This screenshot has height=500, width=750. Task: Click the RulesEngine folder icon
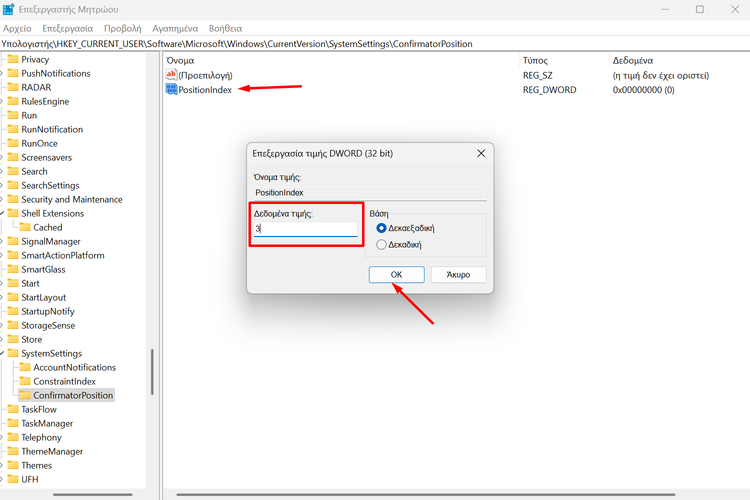pos(13,101)
